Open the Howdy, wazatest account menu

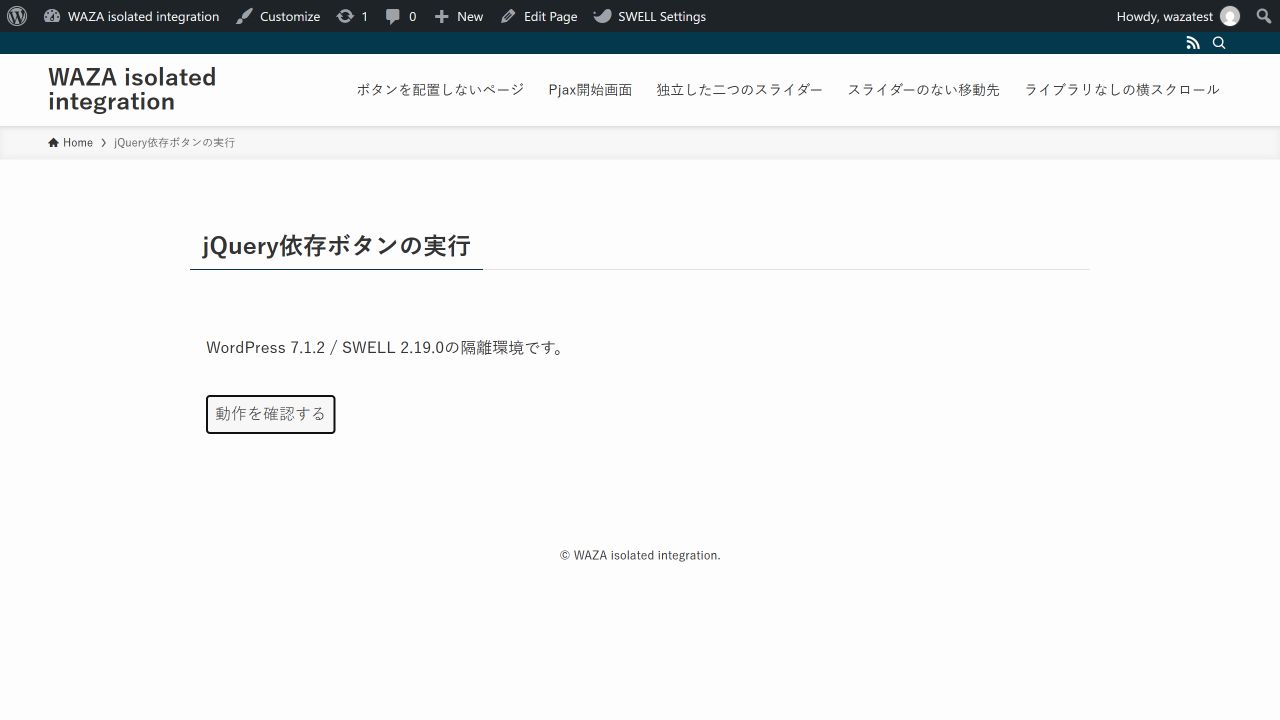(1178, 16)
